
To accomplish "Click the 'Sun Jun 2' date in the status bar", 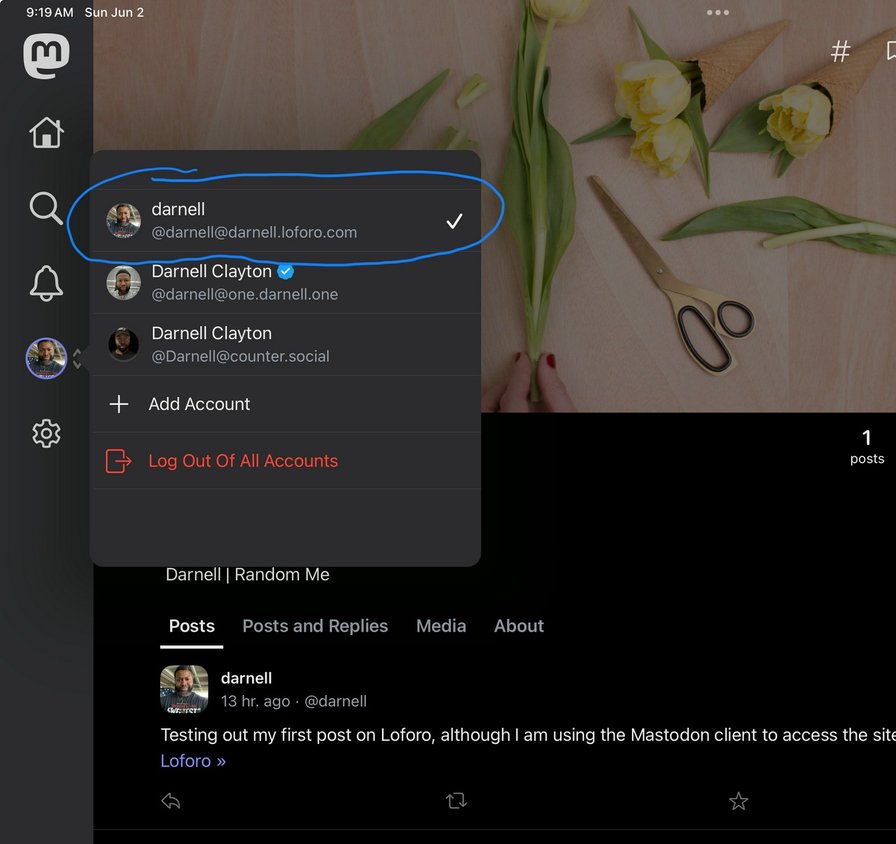I will click(114, 13).
